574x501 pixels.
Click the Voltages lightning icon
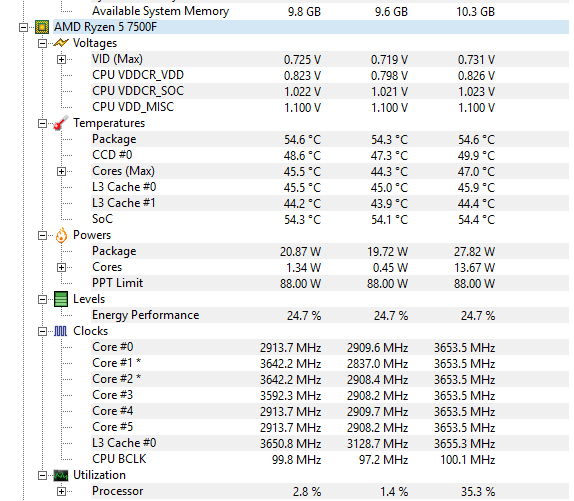pos(61,43)
